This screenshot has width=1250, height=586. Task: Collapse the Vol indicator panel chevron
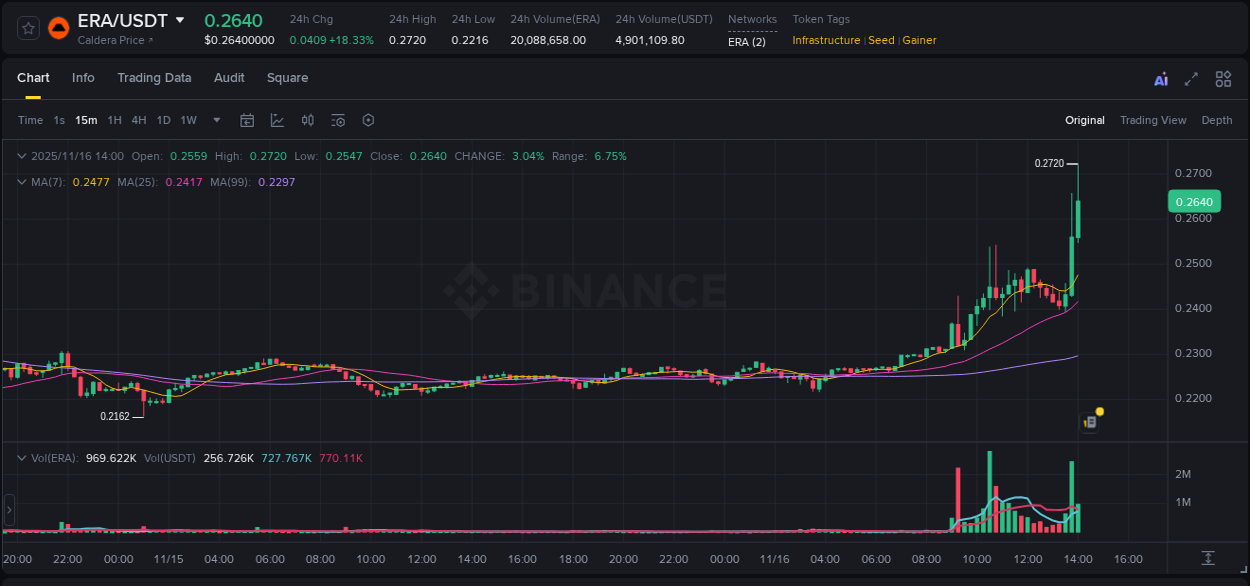click(x=21, y=458)
